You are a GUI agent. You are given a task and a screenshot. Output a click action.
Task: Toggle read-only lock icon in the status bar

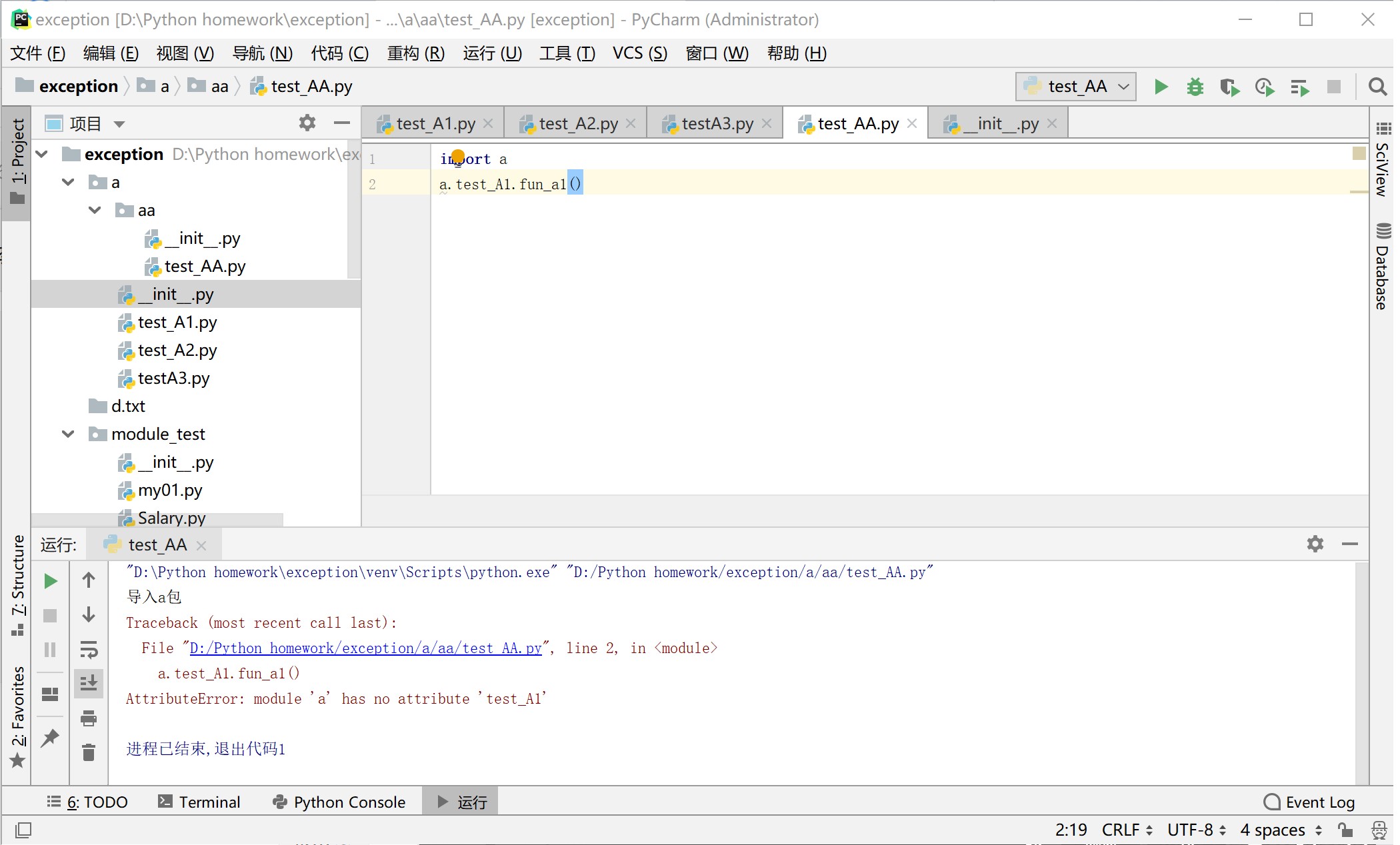coord(1345,830)
